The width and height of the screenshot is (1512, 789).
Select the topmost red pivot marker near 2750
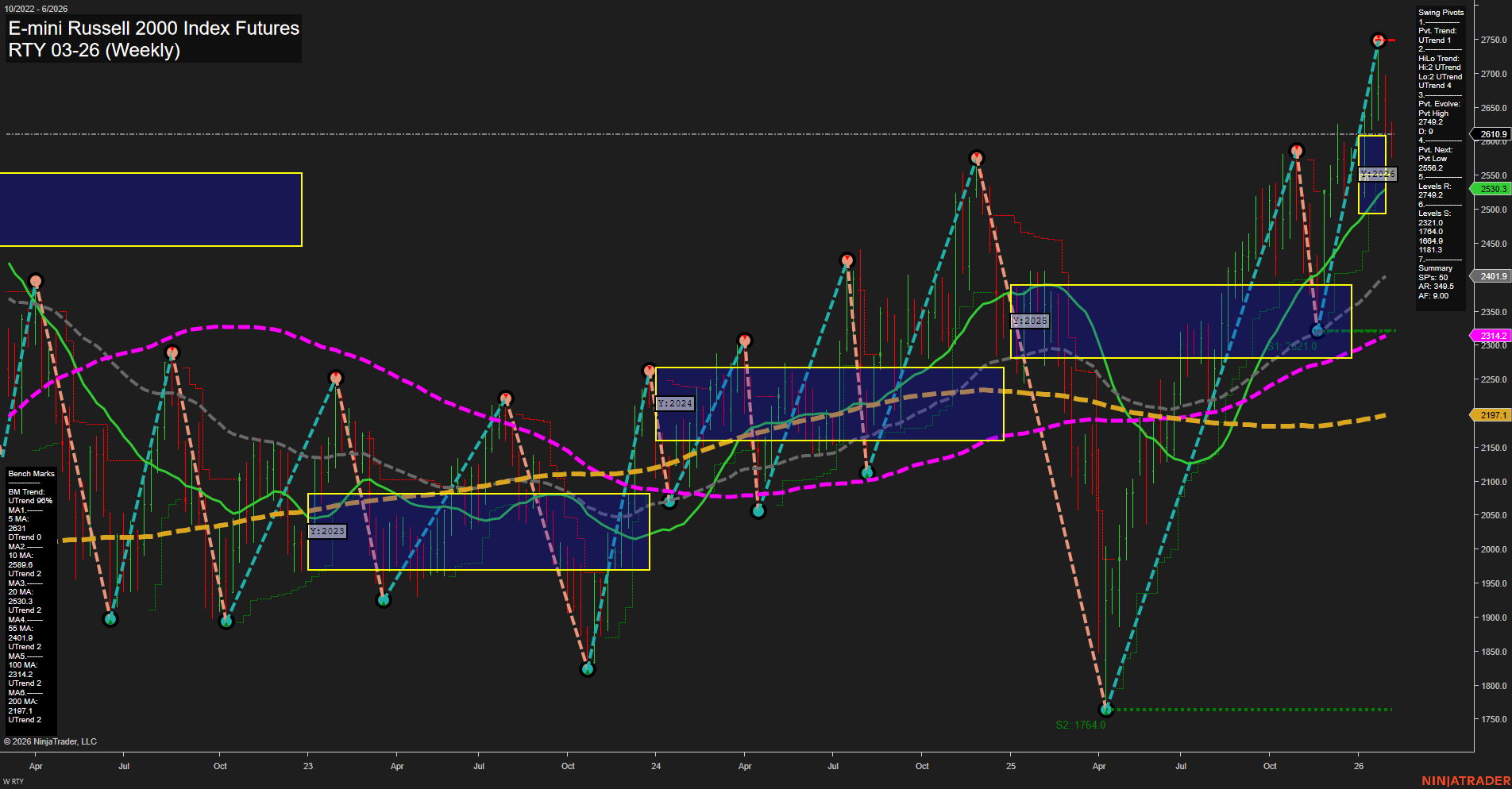tap(1379, 40)
